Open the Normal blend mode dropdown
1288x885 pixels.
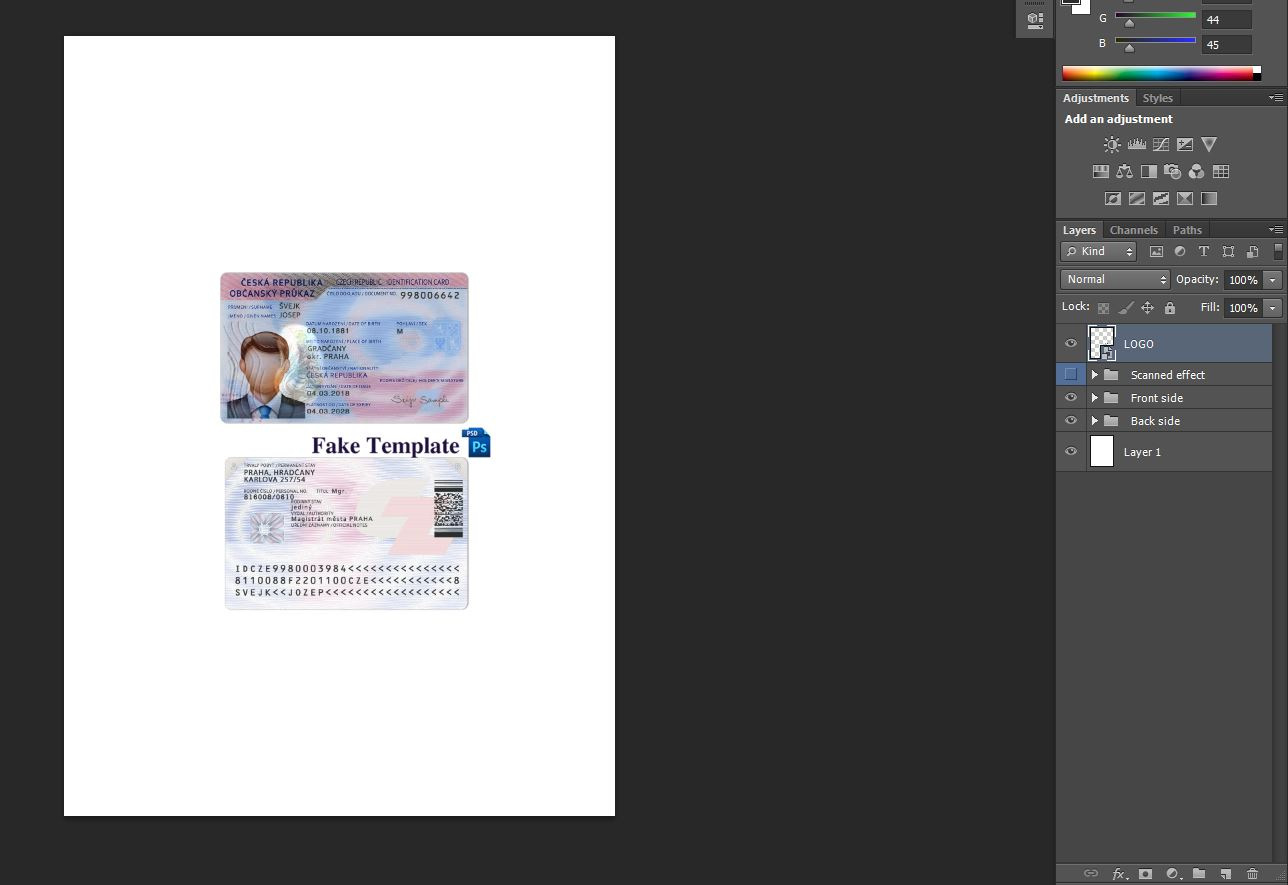1115,280
